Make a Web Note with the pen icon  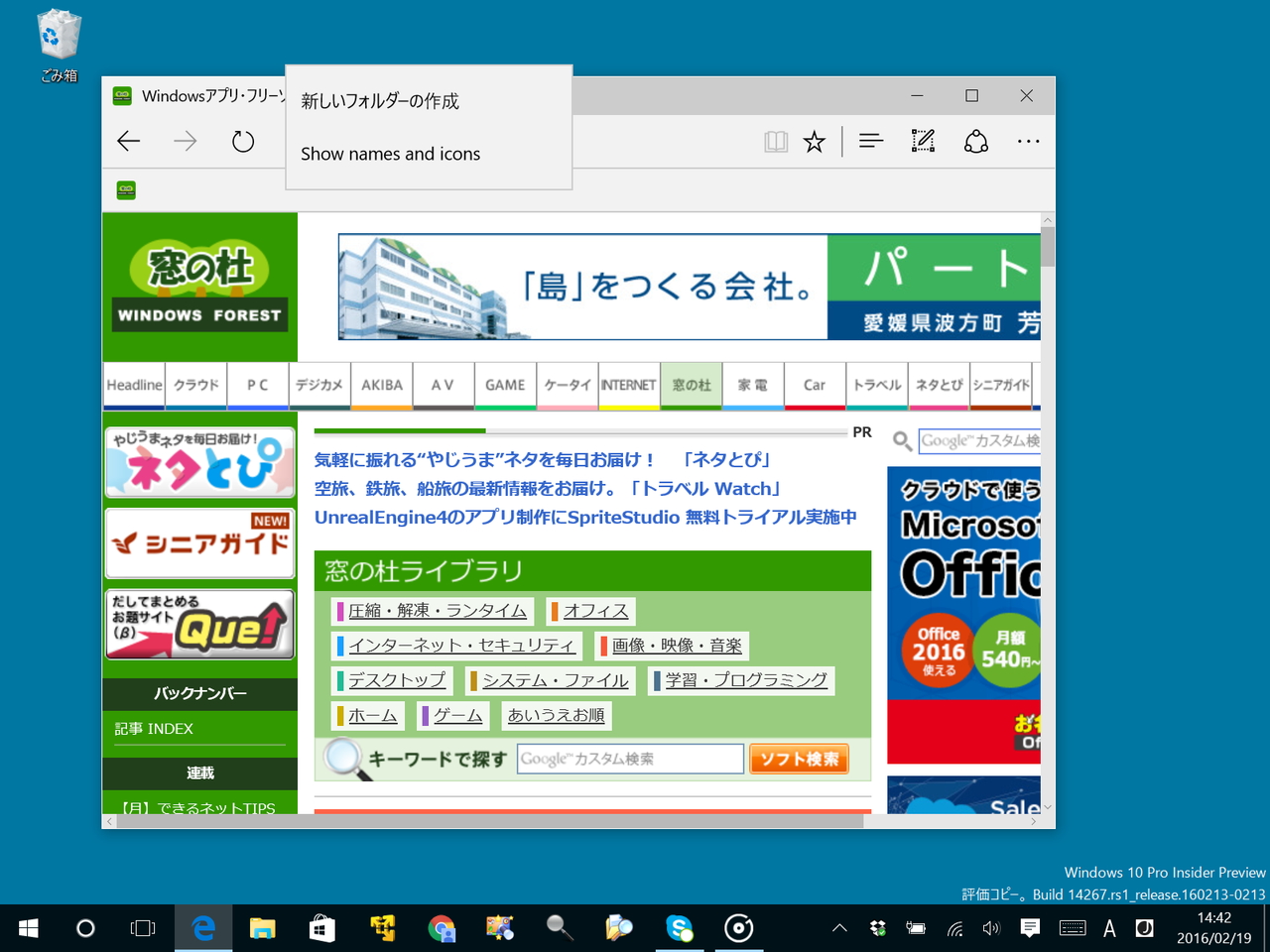(x=923, y=141)
